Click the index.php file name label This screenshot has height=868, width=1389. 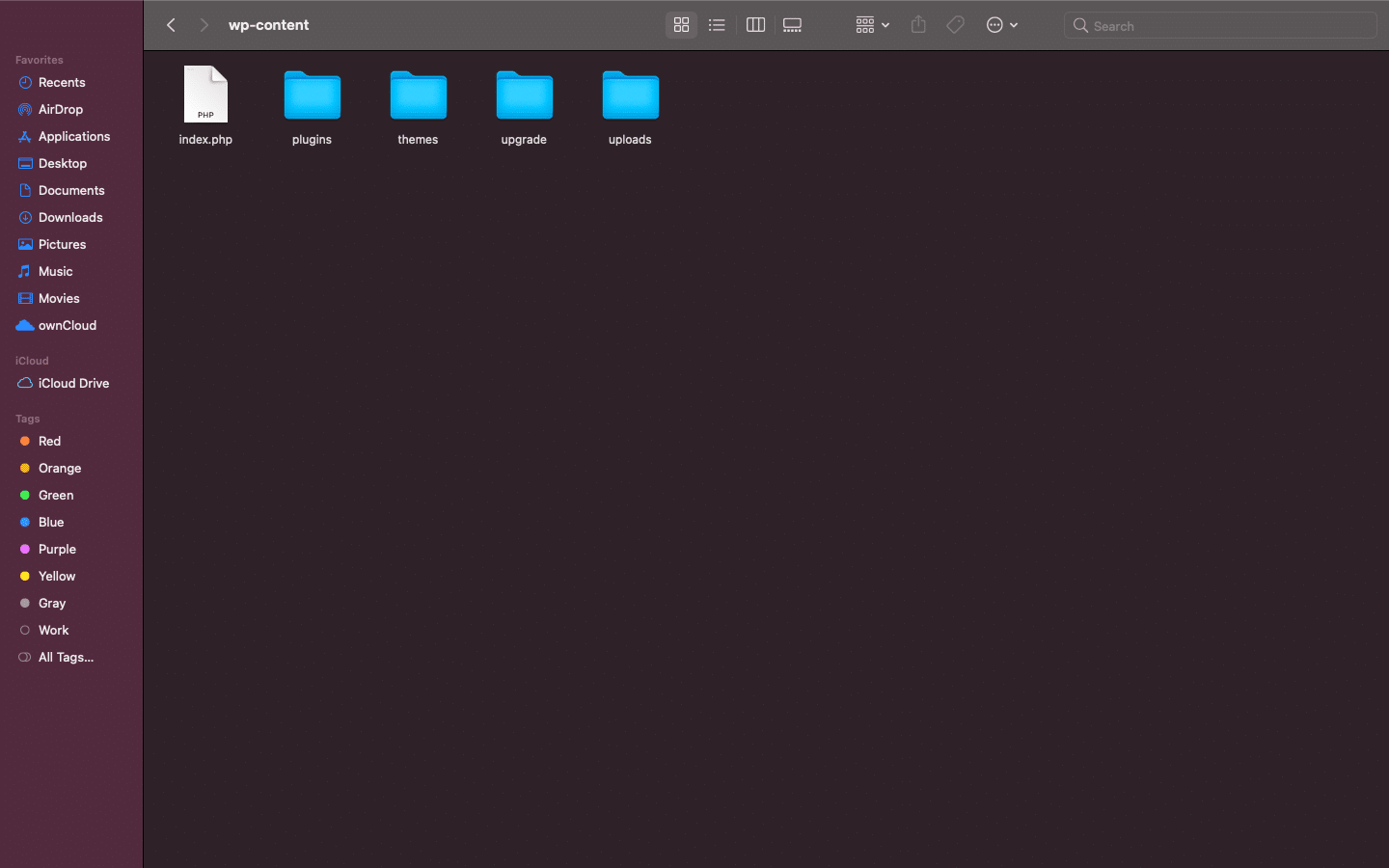tap(205, 140)
